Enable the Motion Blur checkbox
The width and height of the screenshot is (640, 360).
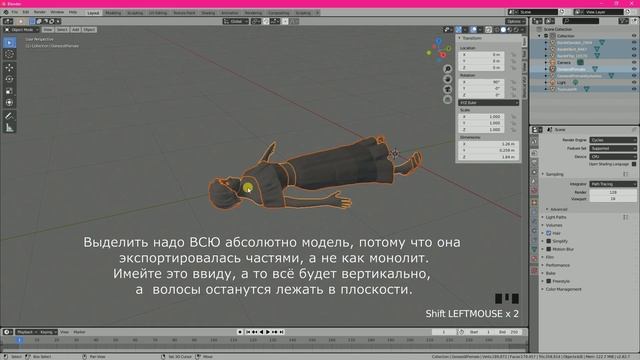pos(549,249)
